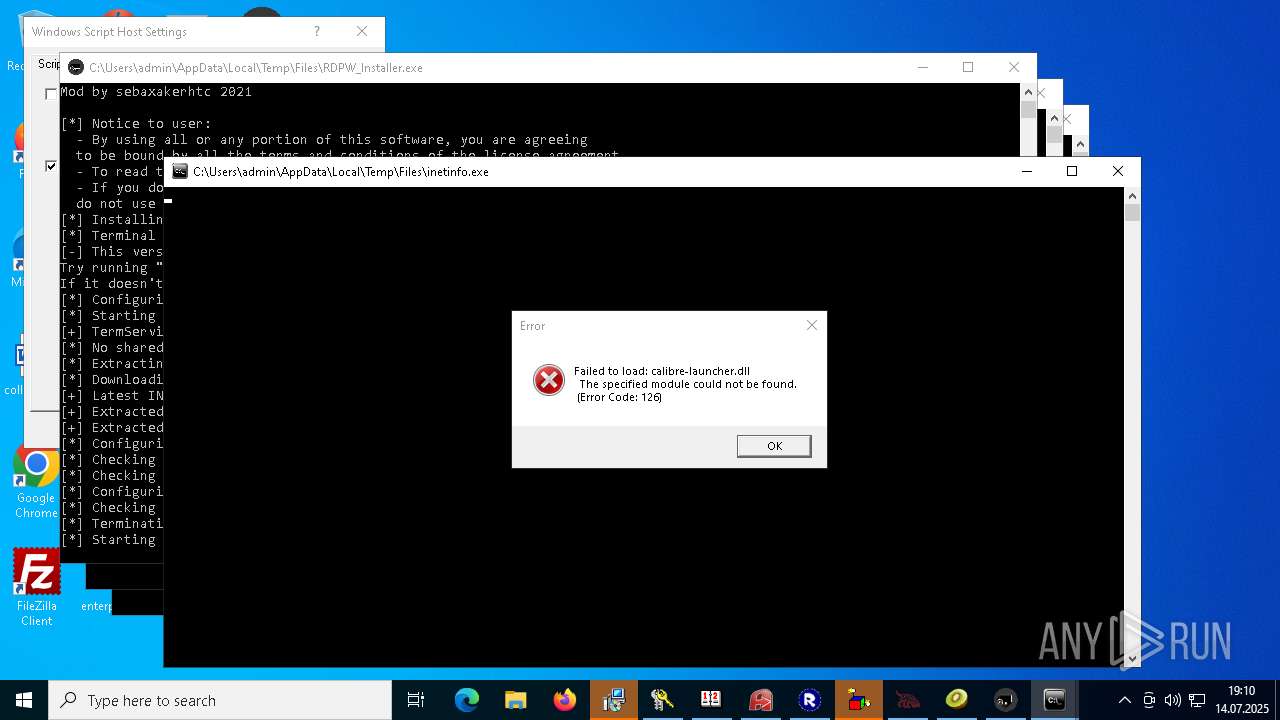Launch Microsoft Edge from taskbar
The width and height of the screenshot is (1280, 720).
(467, 700)
